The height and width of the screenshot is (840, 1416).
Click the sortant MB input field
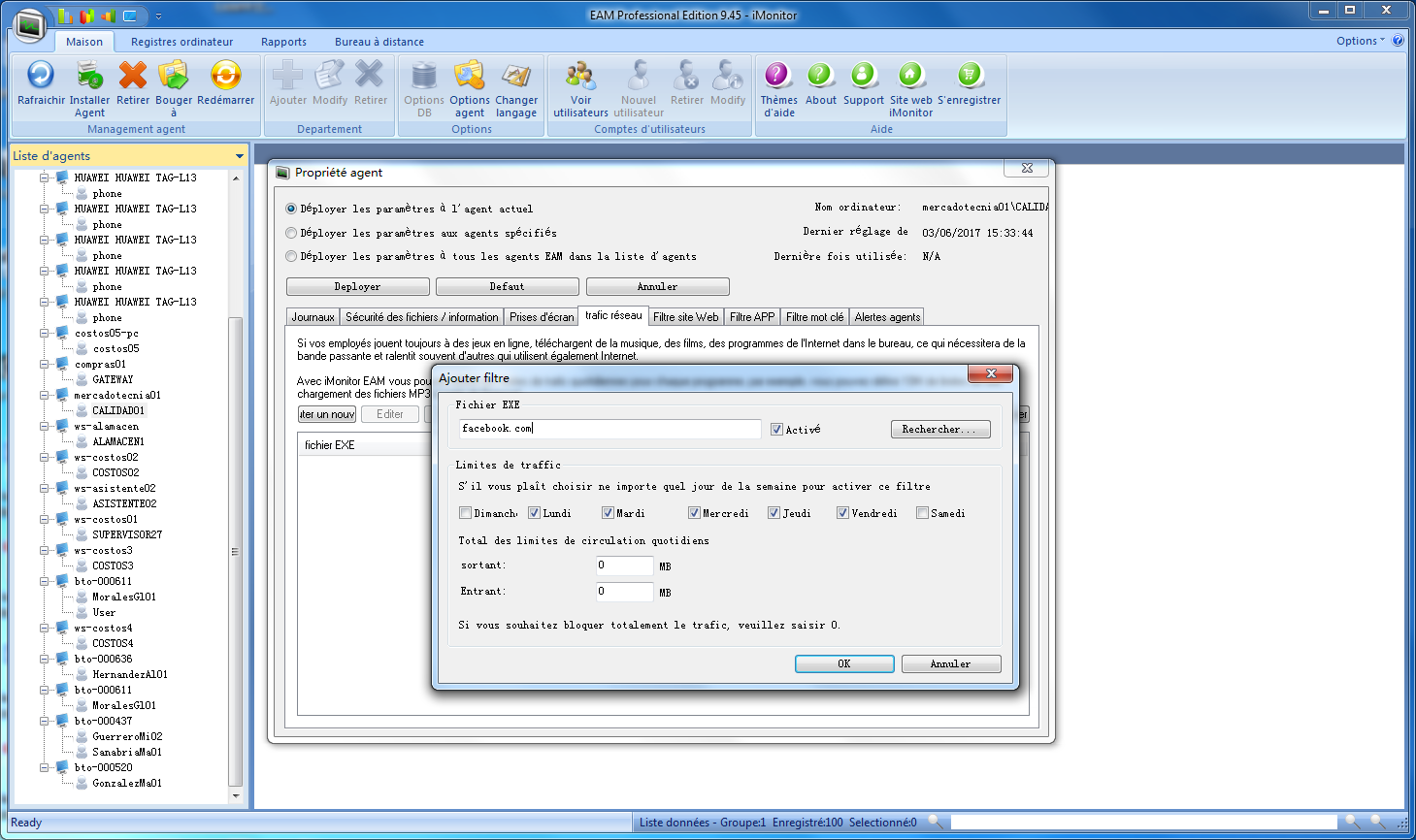coord(624,565)
